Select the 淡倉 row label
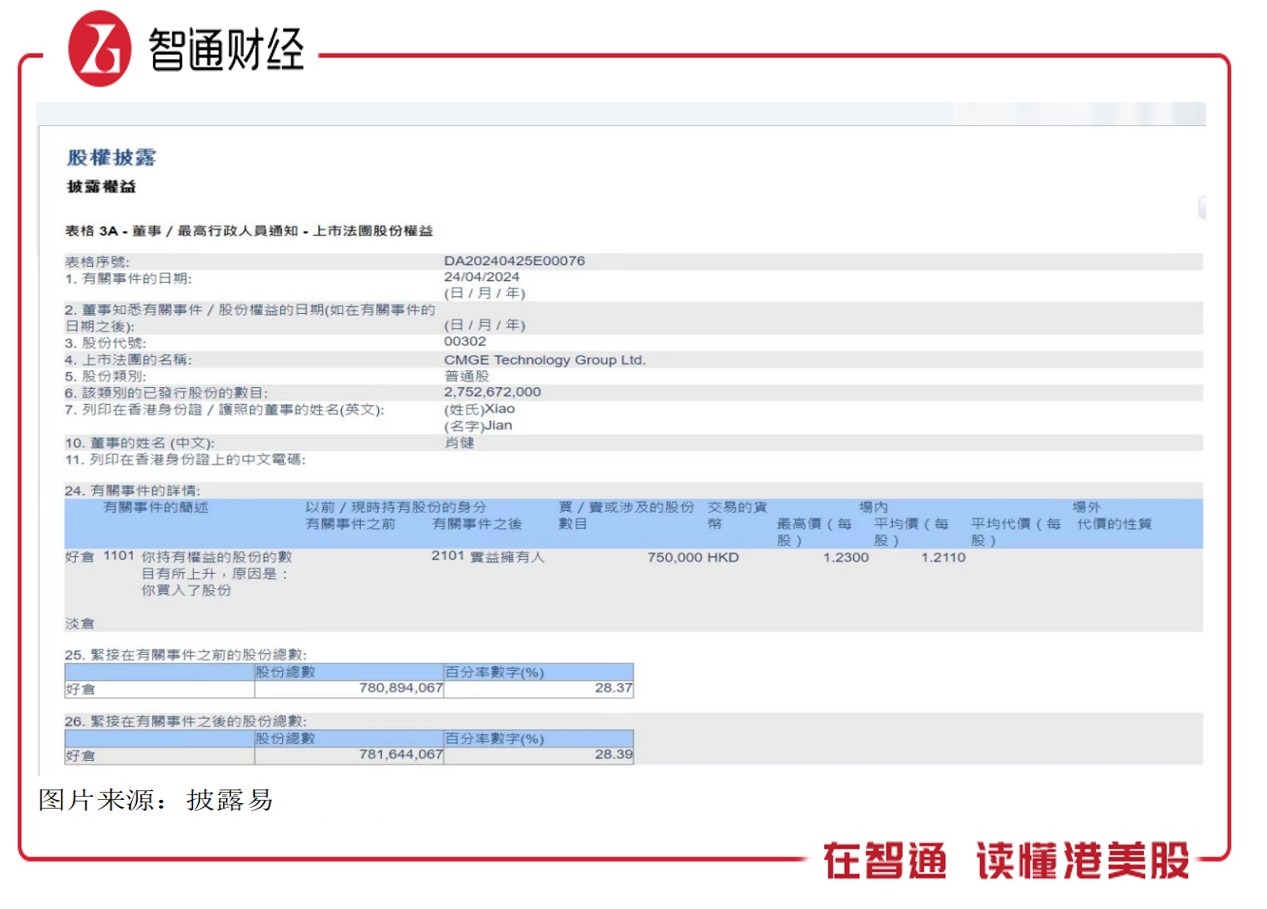The image size is (1267, 909). coord(79,623)
